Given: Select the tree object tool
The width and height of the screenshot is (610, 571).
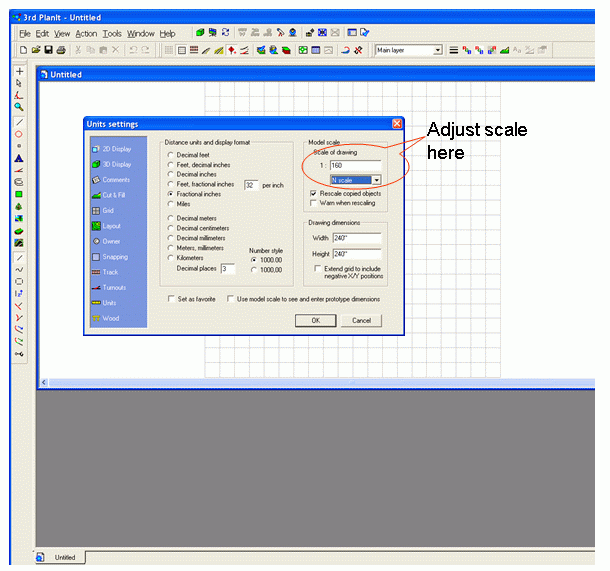Looking at the screenshot, I should click(x=19, y=207).
